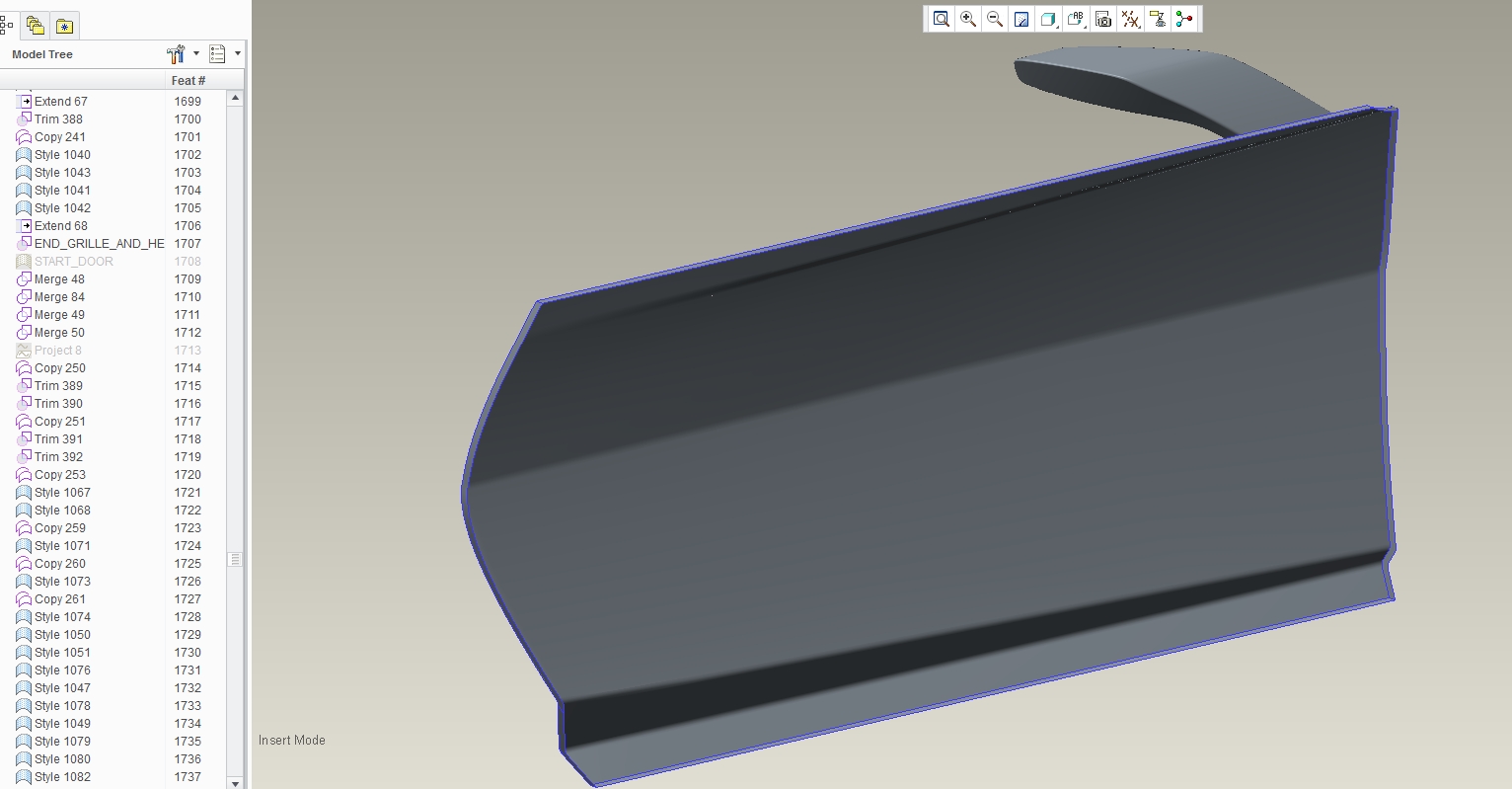
Task: Select the Merge 48 feature icon
Action: (25, 279)
